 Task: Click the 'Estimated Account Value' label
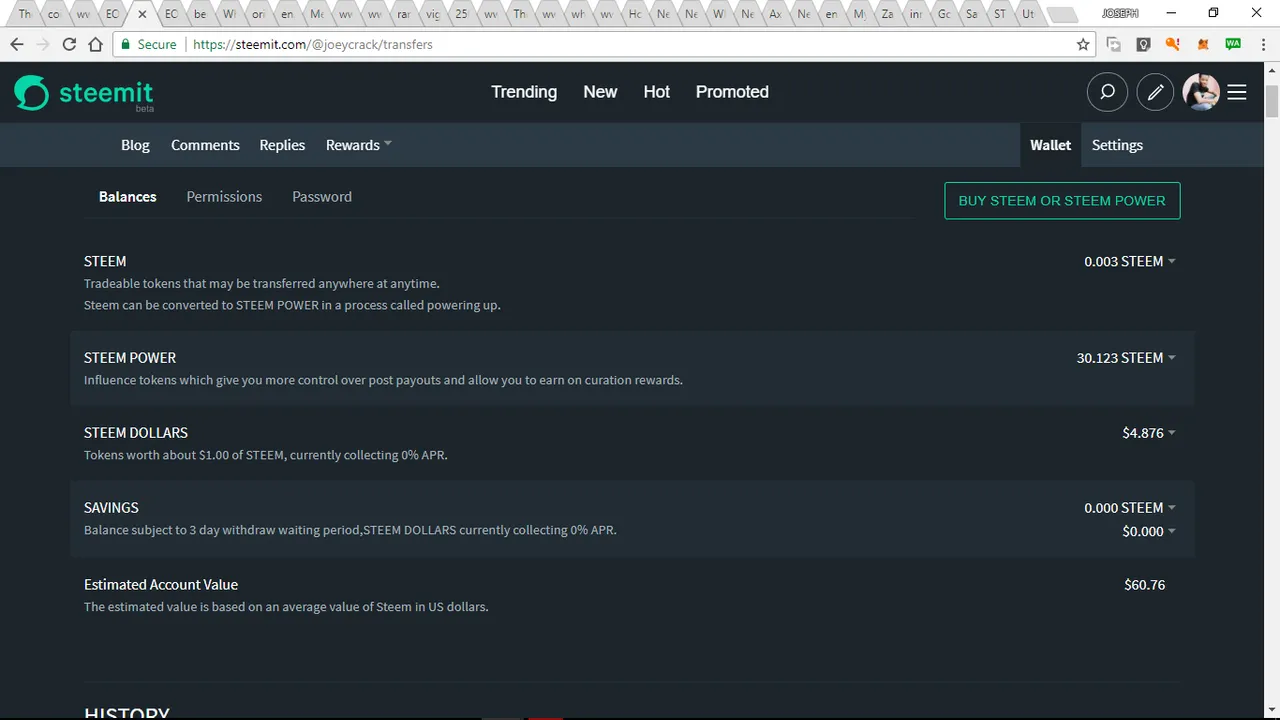click(161, 585)
